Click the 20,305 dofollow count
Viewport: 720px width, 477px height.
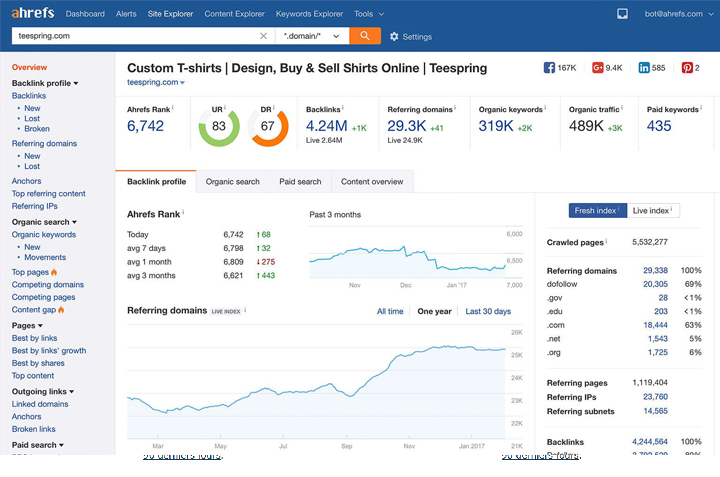tap(655, 284)
